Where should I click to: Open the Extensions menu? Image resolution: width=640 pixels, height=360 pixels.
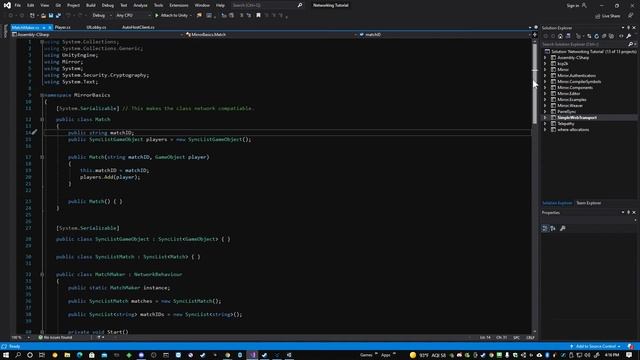179,5
